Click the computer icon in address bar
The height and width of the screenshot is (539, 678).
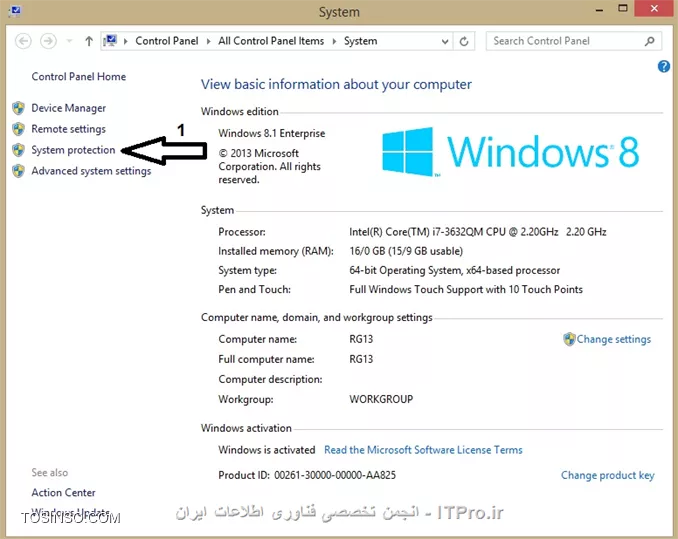click(111, 41)
